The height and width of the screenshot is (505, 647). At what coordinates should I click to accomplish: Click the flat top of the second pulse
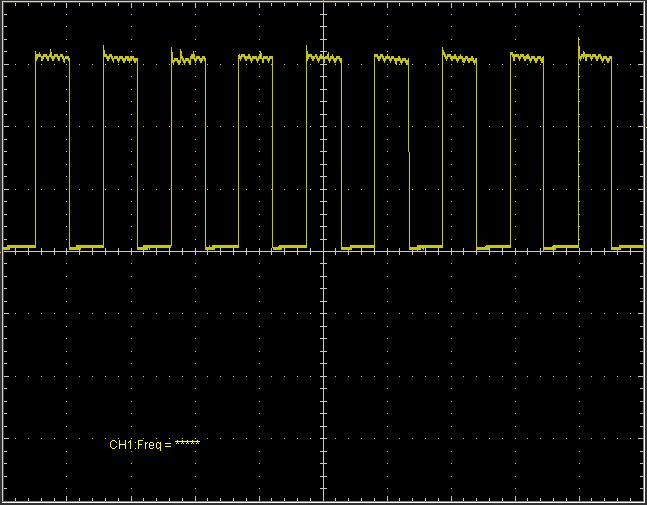(x=120, y=59)
